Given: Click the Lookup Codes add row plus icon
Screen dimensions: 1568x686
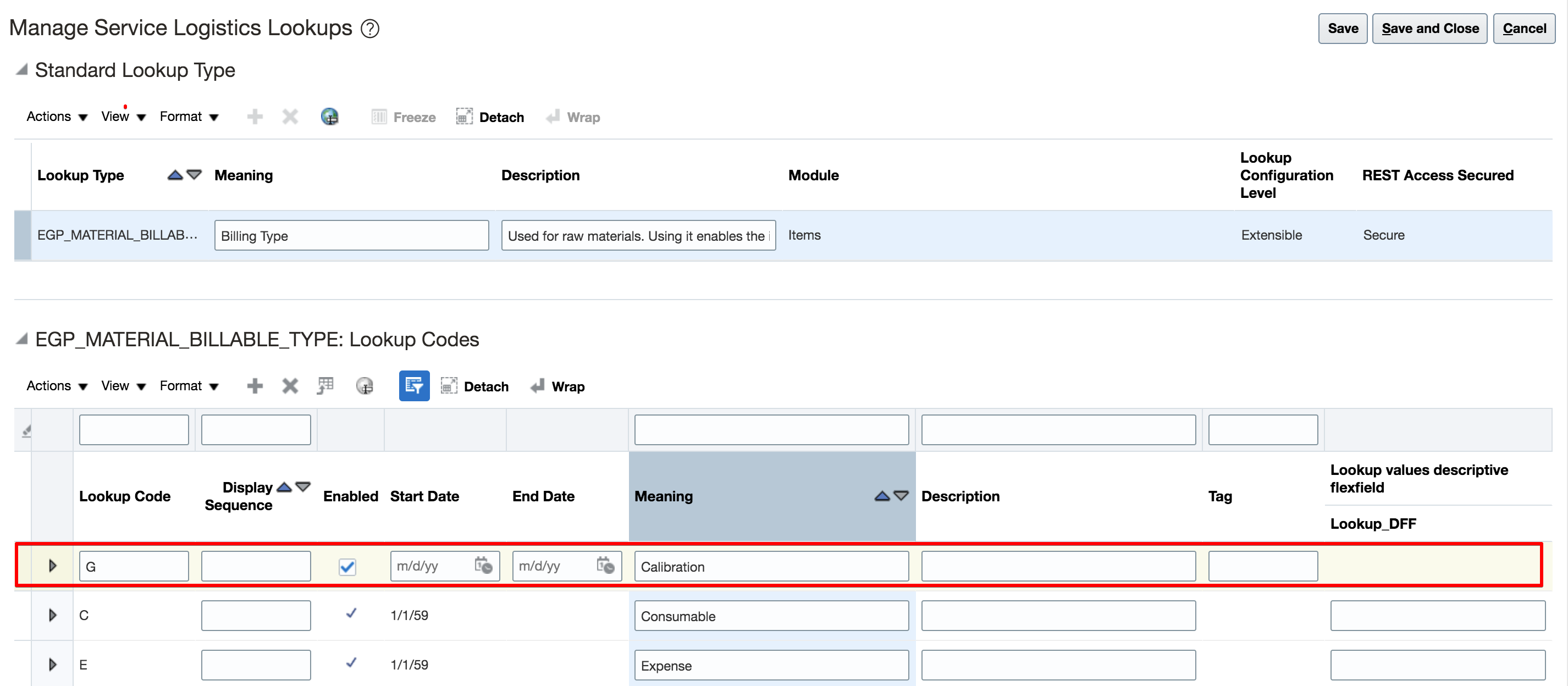Looking at the screenshot, I should [x=255, y=386].
